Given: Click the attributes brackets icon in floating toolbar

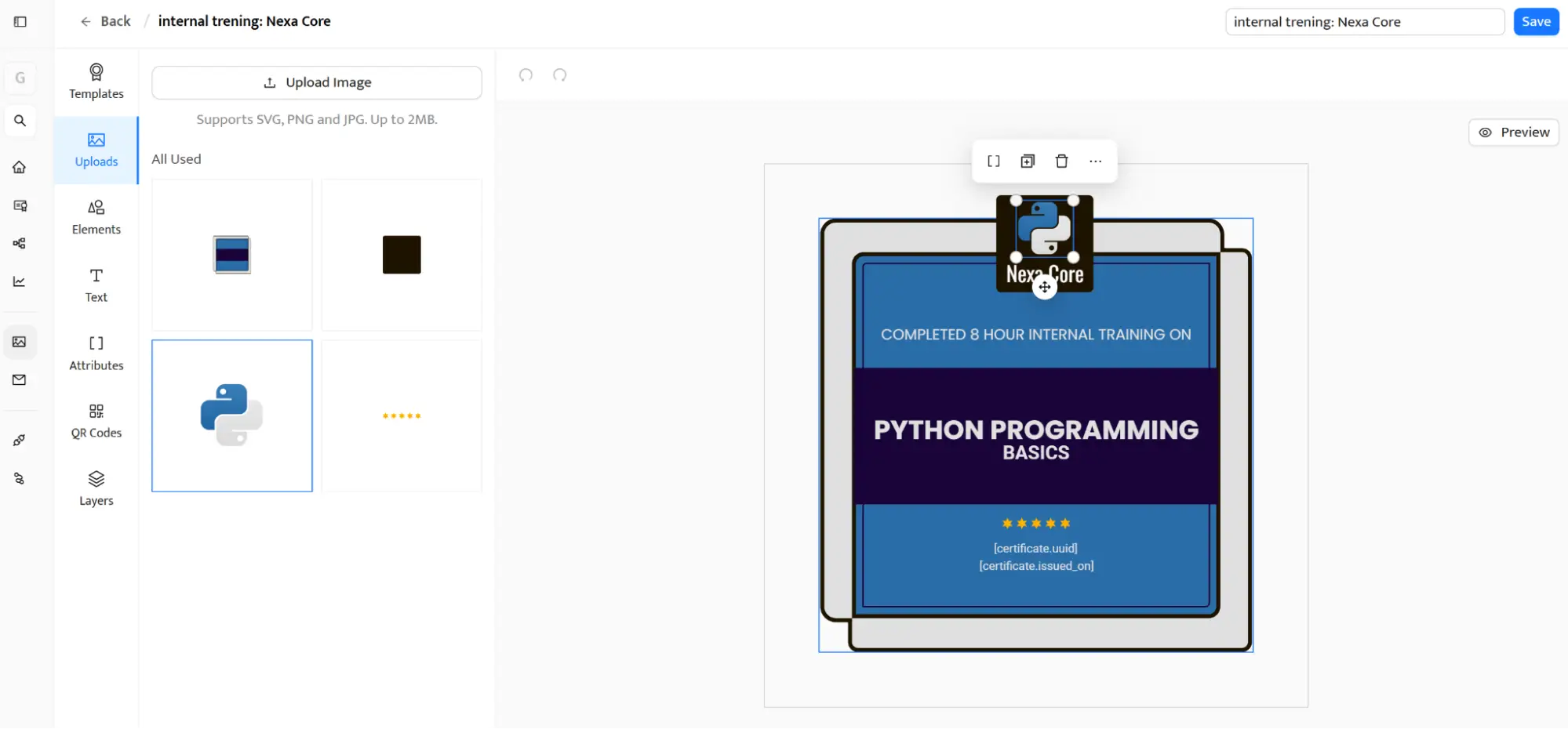Looking at the screenshot, I should [x=994, y=161].
